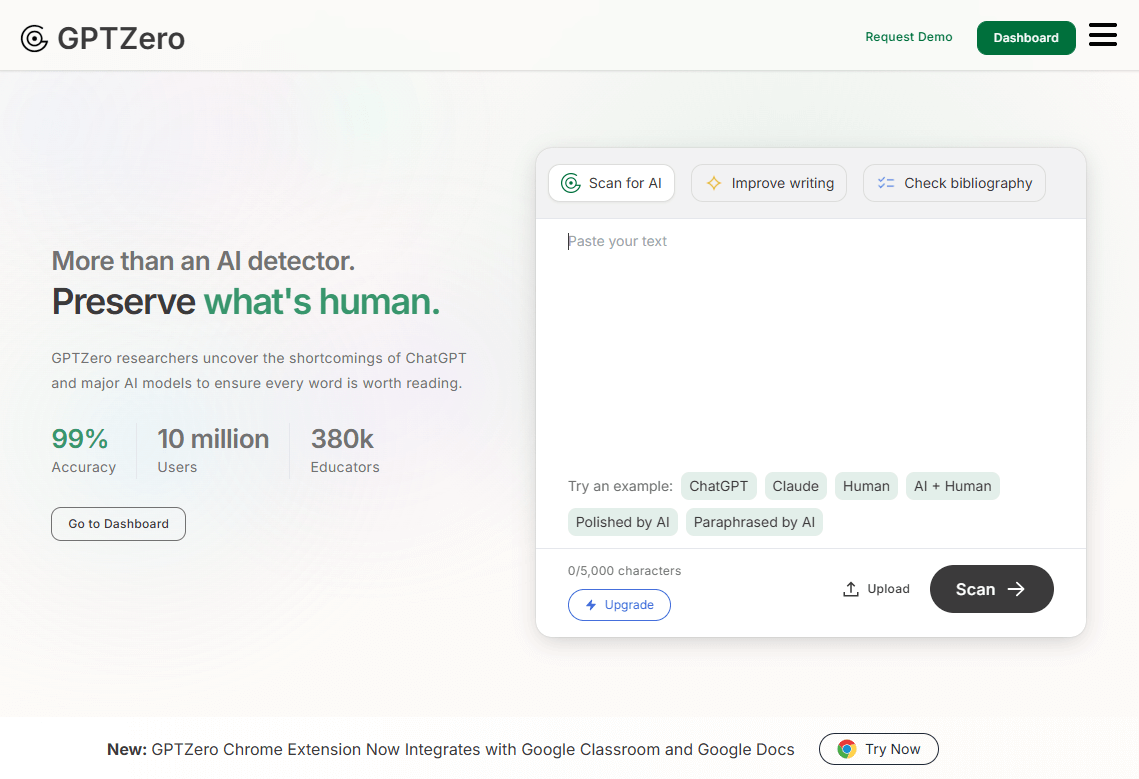Try the ChatGPT example chip
The height and width of the screenshot is (779, 1139).
pyautogui.click(x=718, y=486)
